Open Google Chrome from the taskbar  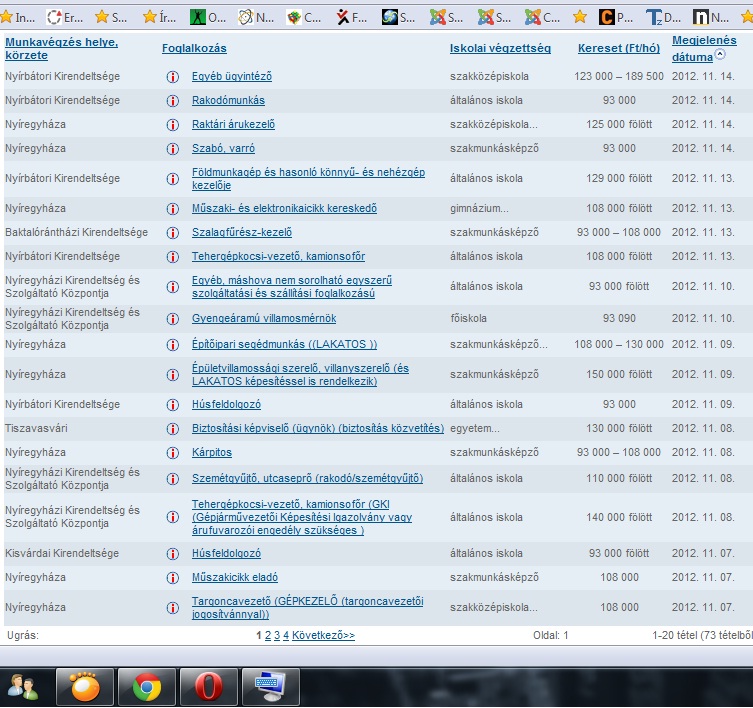coord(147,687)
